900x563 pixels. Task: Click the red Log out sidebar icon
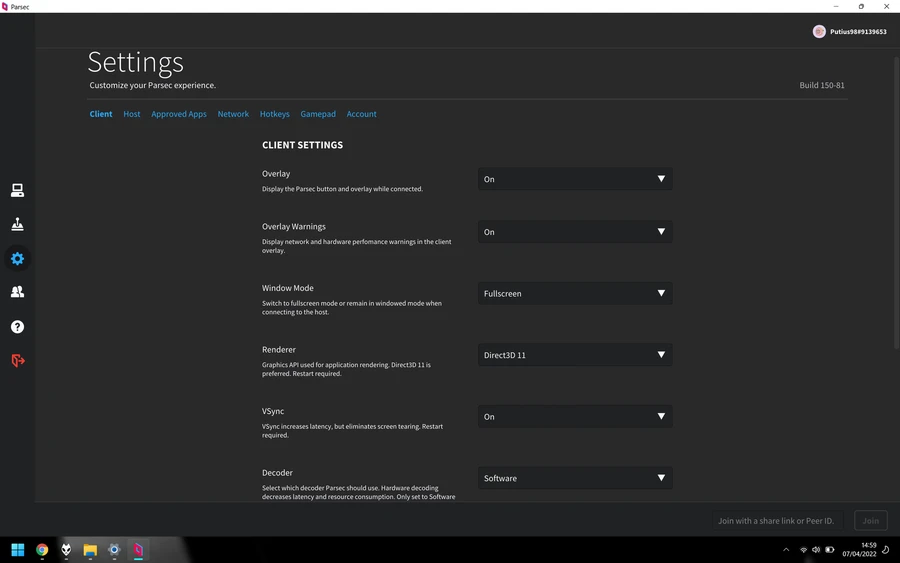pyautogui.click(x=18, y=360)
